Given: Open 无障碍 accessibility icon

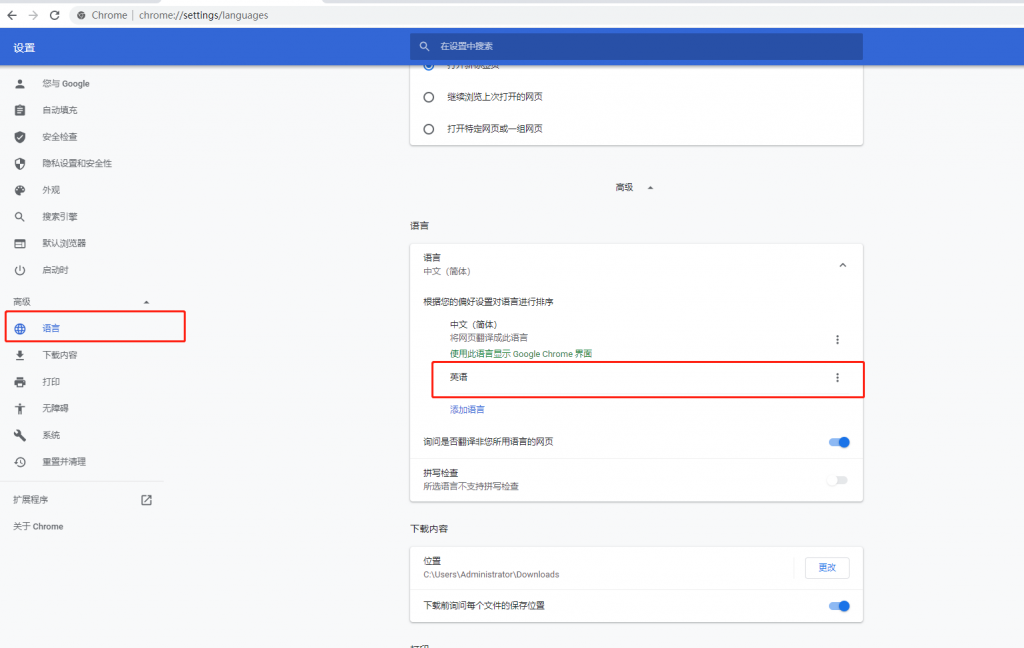Looking at the screenshot, I should pyautogui.click(x=20, y=408).
